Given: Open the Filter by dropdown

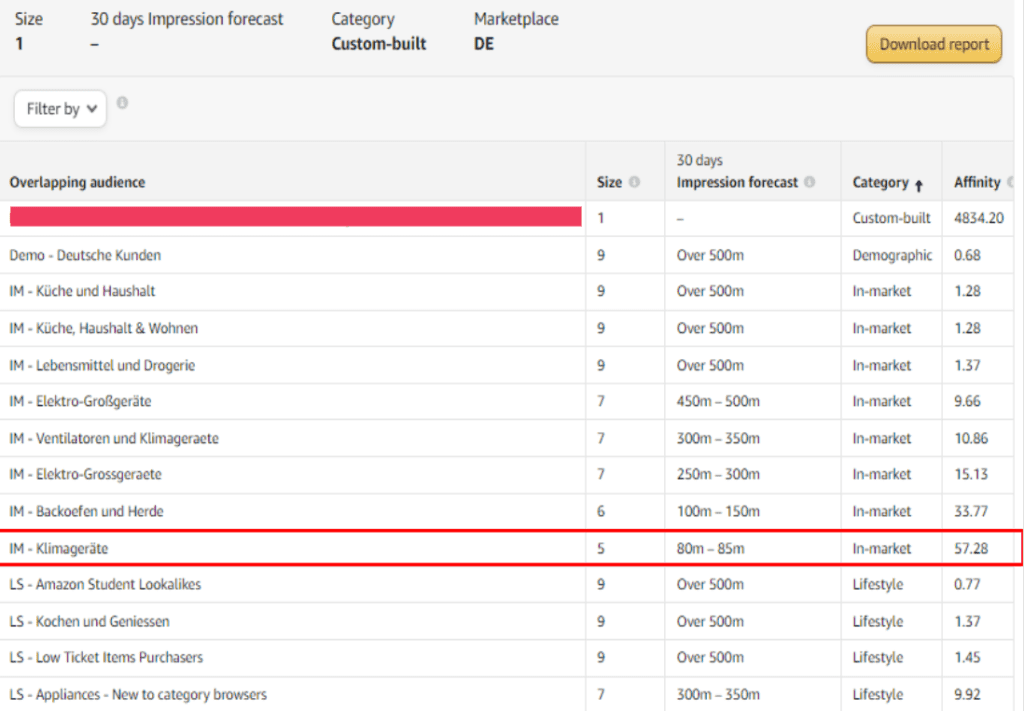Looking at the screenshot, I should click(x=59, y=109).
